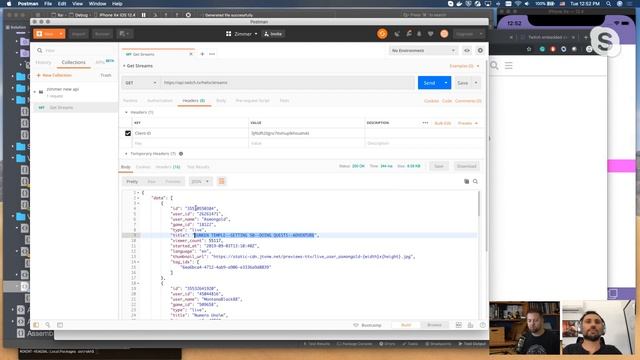Open the Send button dropdown arrow
This screenshot has width=640, height=360.
click(x=446, y=83)
